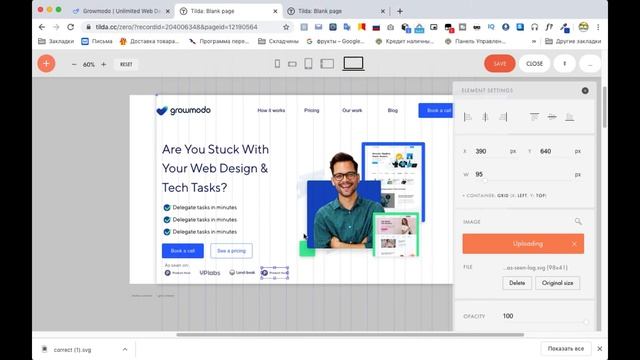Expand options for correct (1).svg download
The height and width of the screenshot is (360, 640).
coord(125,349)
